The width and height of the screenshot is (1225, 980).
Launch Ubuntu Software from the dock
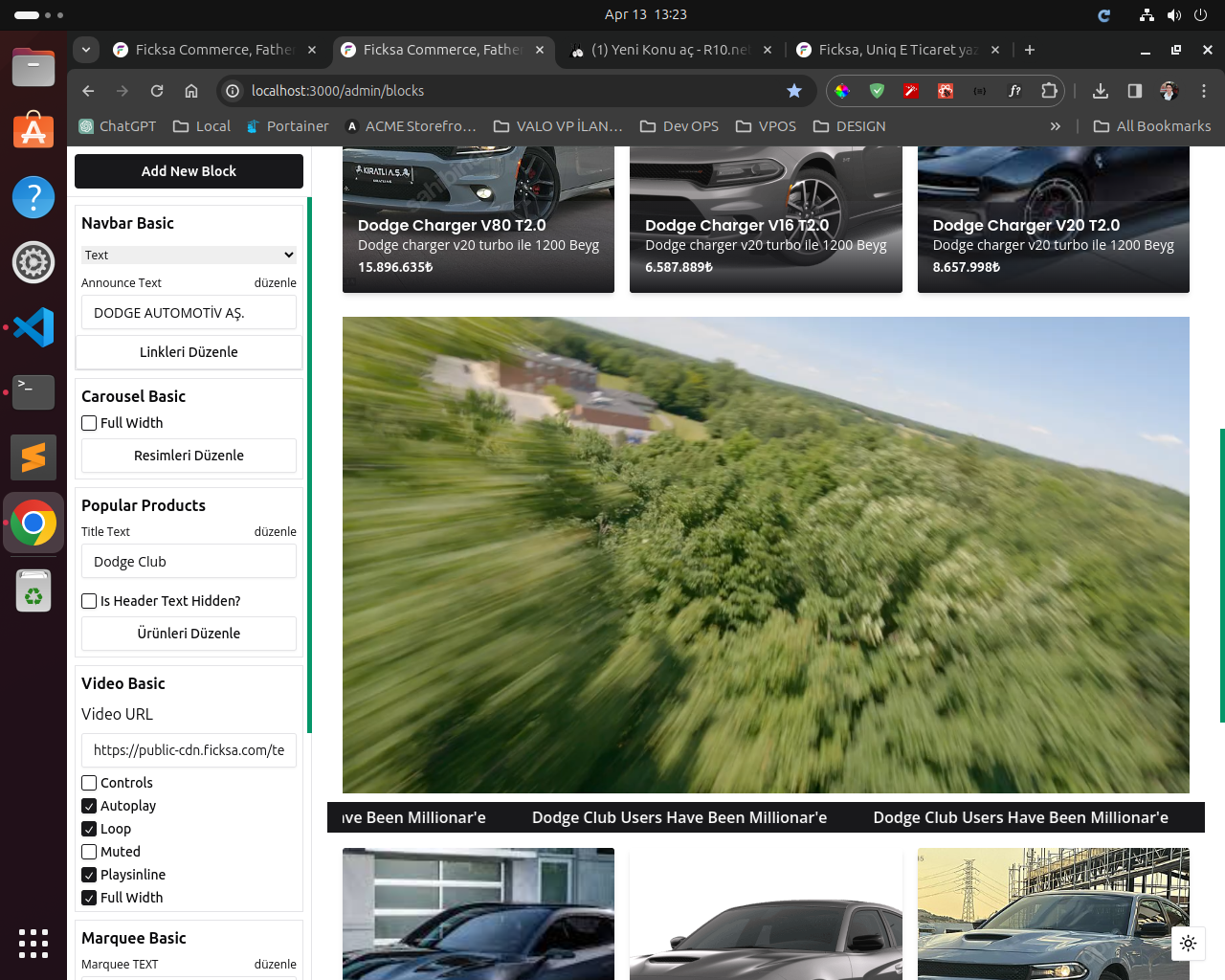coord(33,132)
